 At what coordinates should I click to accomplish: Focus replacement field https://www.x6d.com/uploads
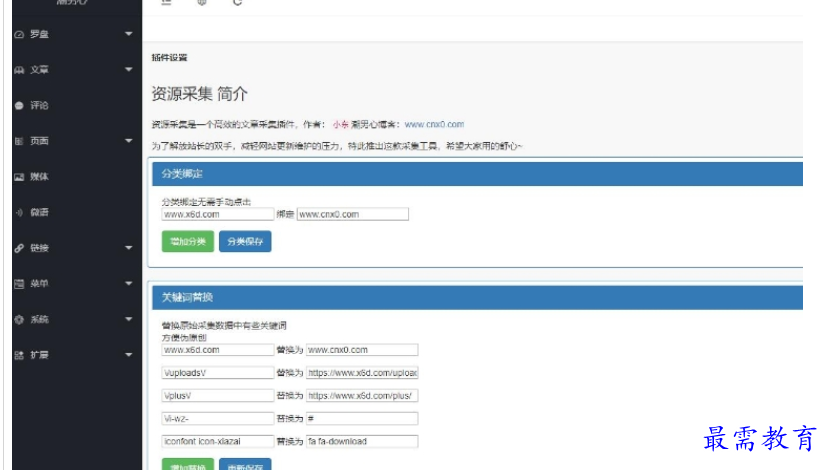[x=362, y=373]
